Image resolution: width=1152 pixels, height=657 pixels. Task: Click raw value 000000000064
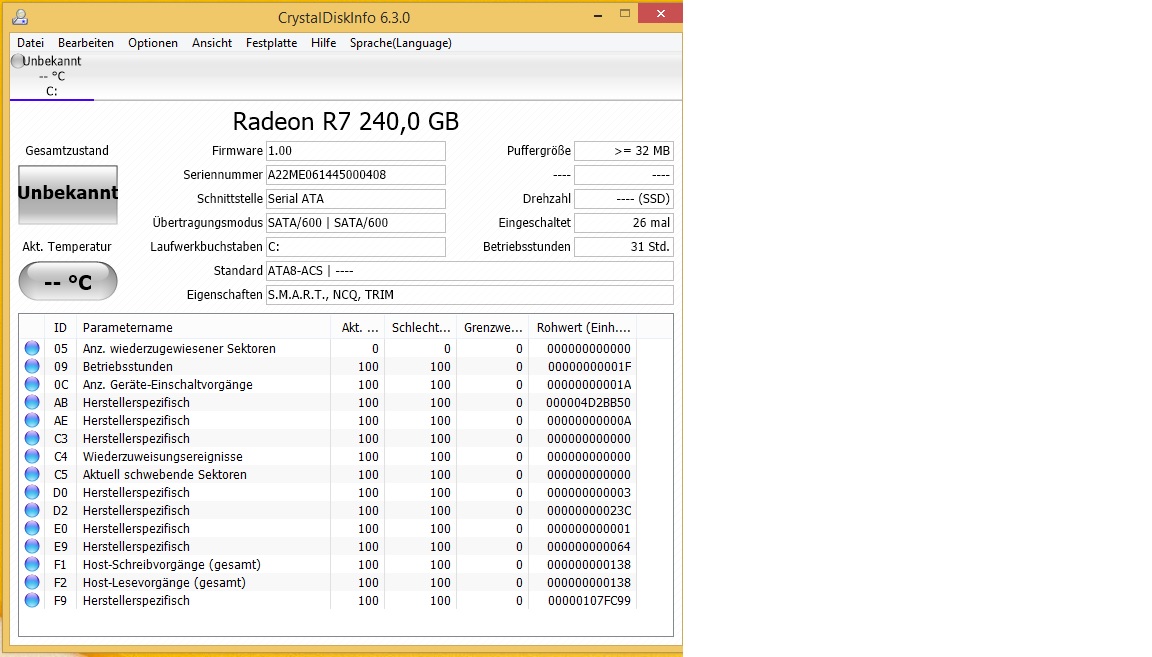(x=588, y=547)
